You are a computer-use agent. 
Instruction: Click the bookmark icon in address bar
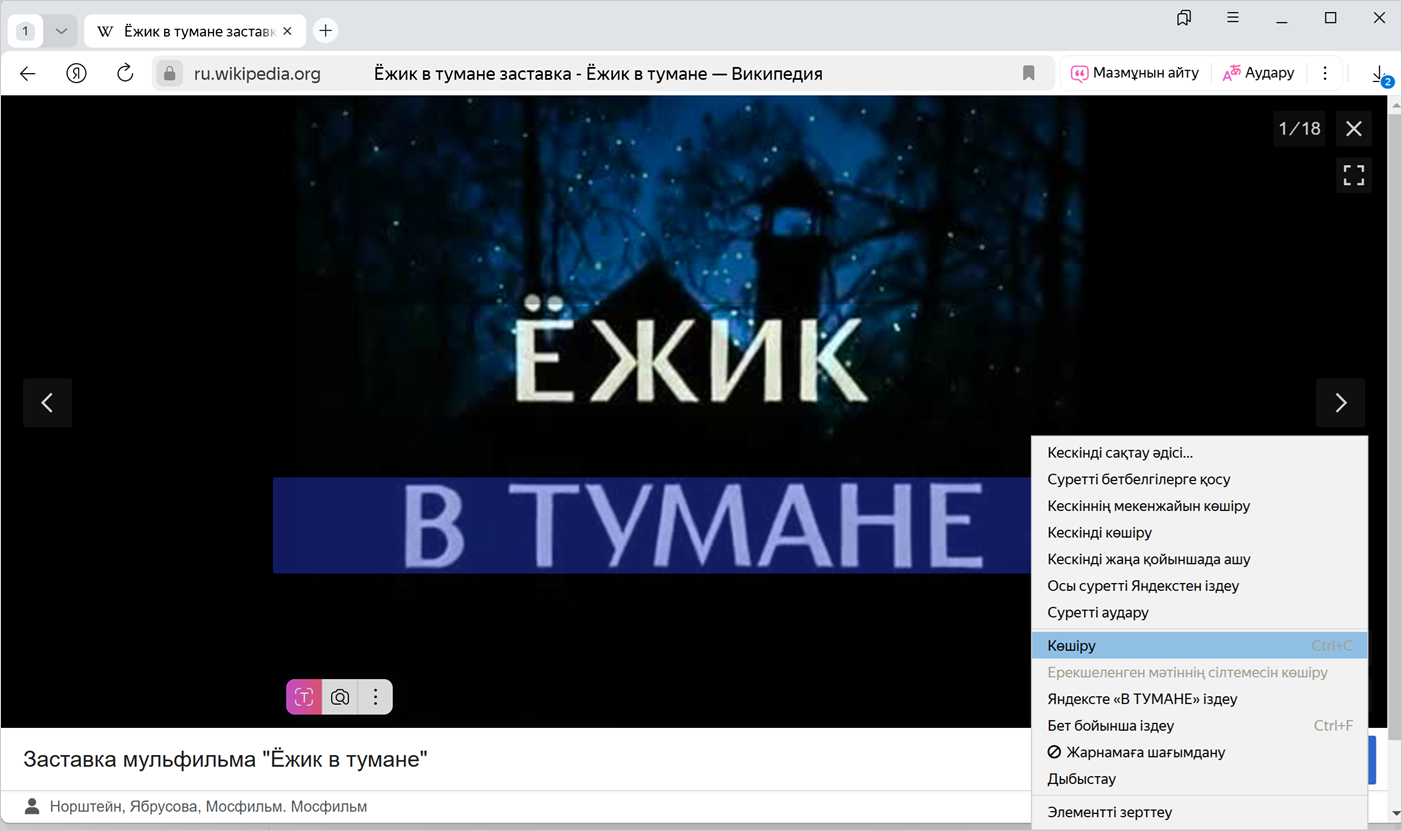[x=1028, y=73]
